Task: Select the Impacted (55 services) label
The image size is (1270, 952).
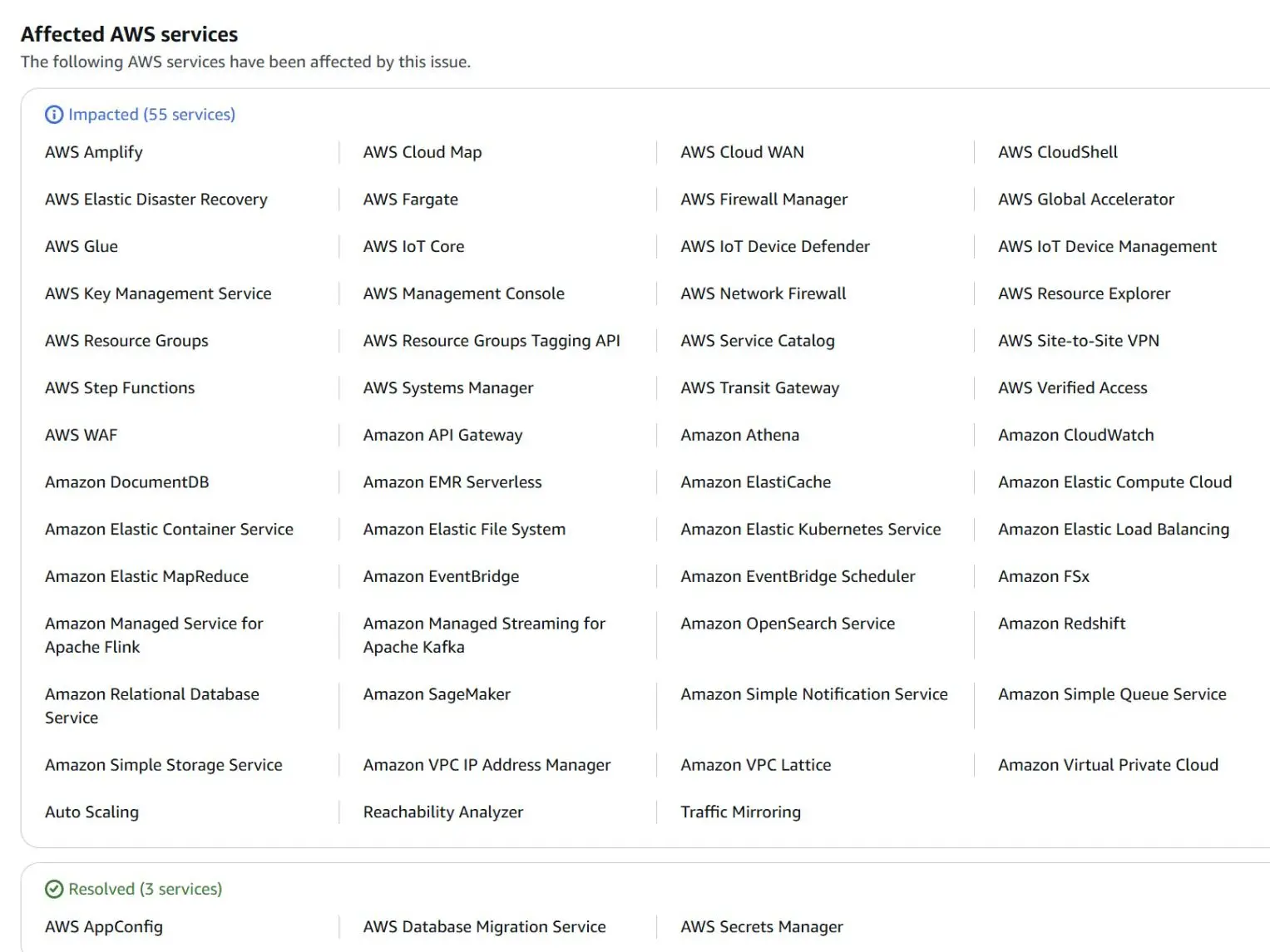Action: [x=151, y=115]
